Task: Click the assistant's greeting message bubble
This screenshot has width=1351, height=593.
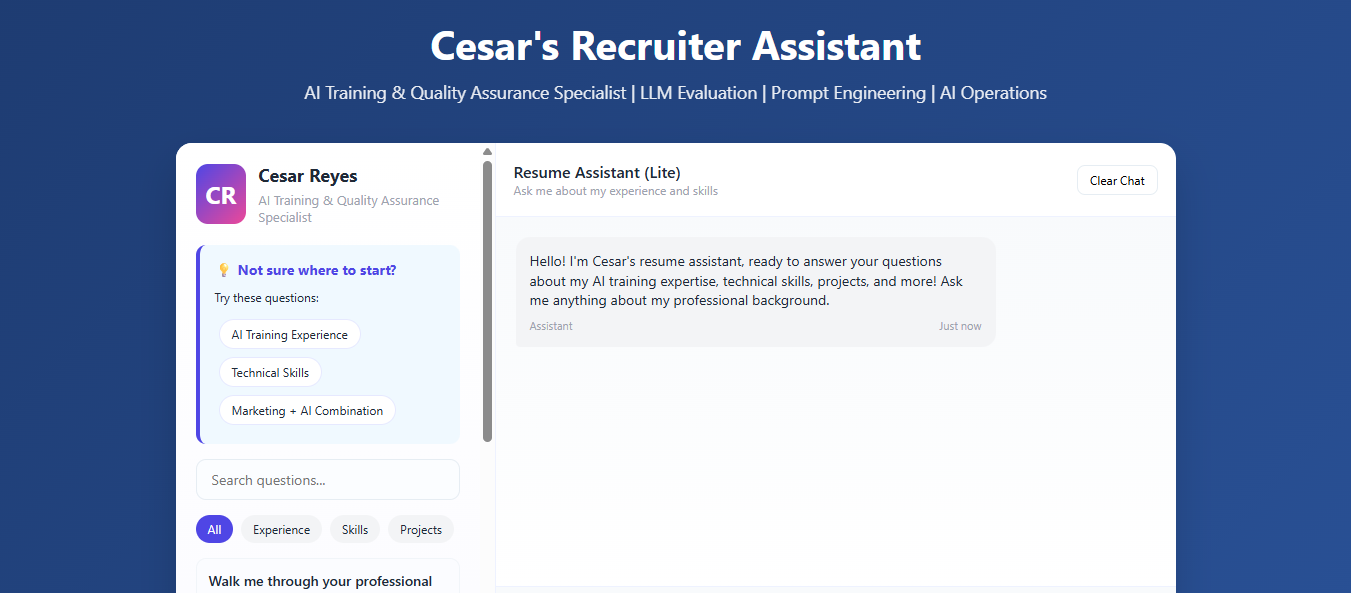Action: 755,290
